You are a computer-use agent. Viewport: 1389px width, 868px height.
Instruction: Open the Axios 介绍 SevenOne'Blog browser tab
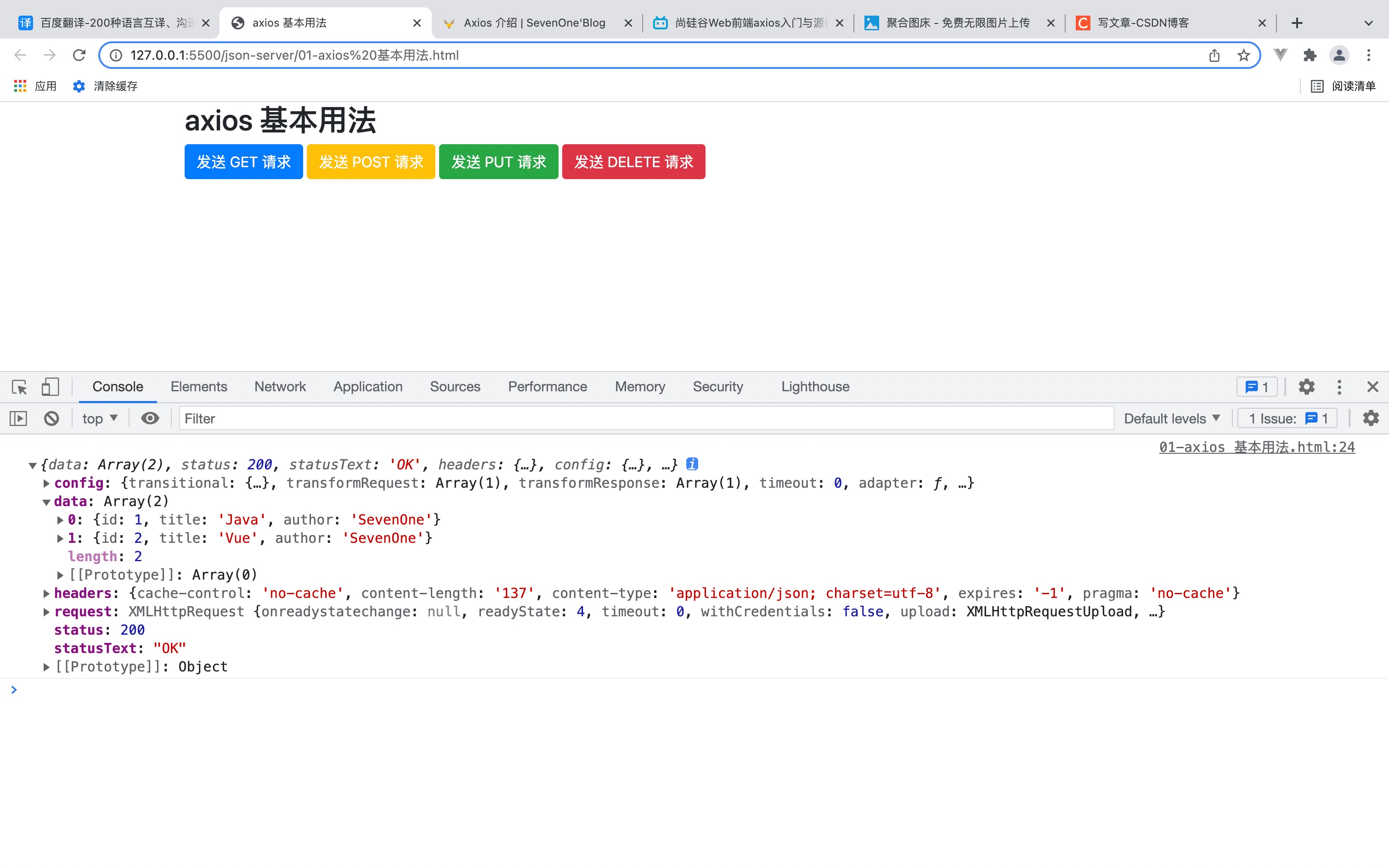(x=534, y=23)
